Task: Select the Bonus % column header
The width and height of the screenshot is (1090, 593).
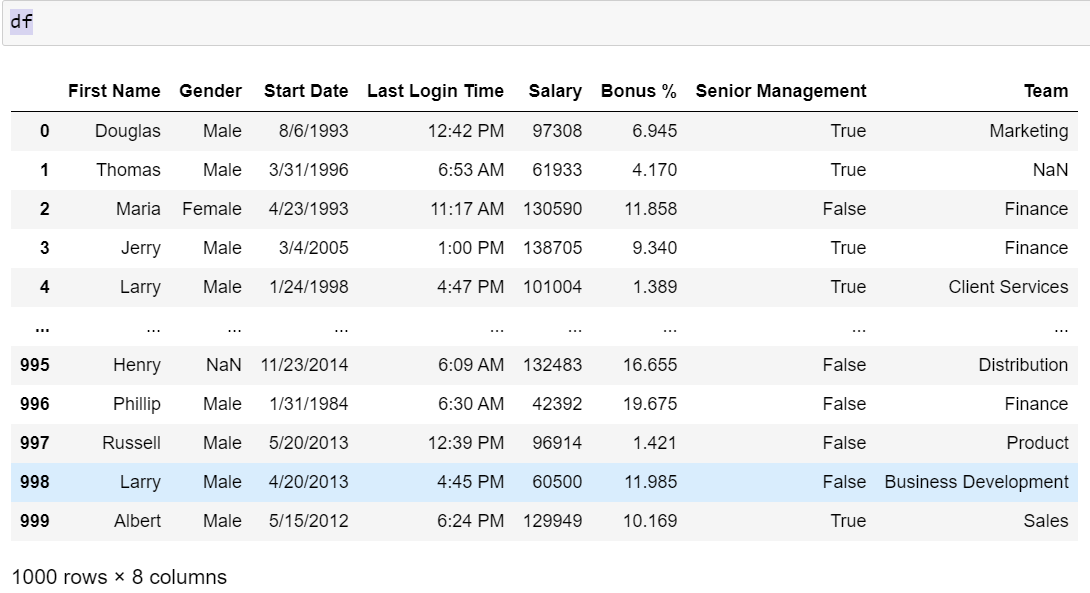Action: point(639,91)
